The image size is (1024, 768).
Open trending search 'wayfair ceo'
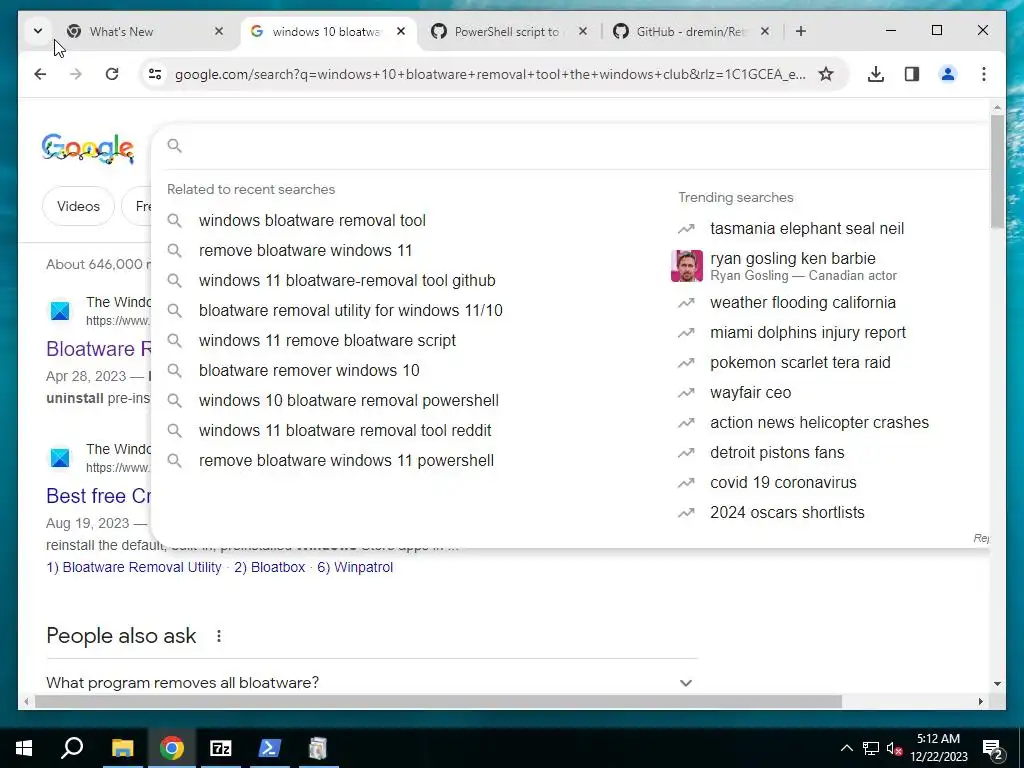click(x=750, y=393)
